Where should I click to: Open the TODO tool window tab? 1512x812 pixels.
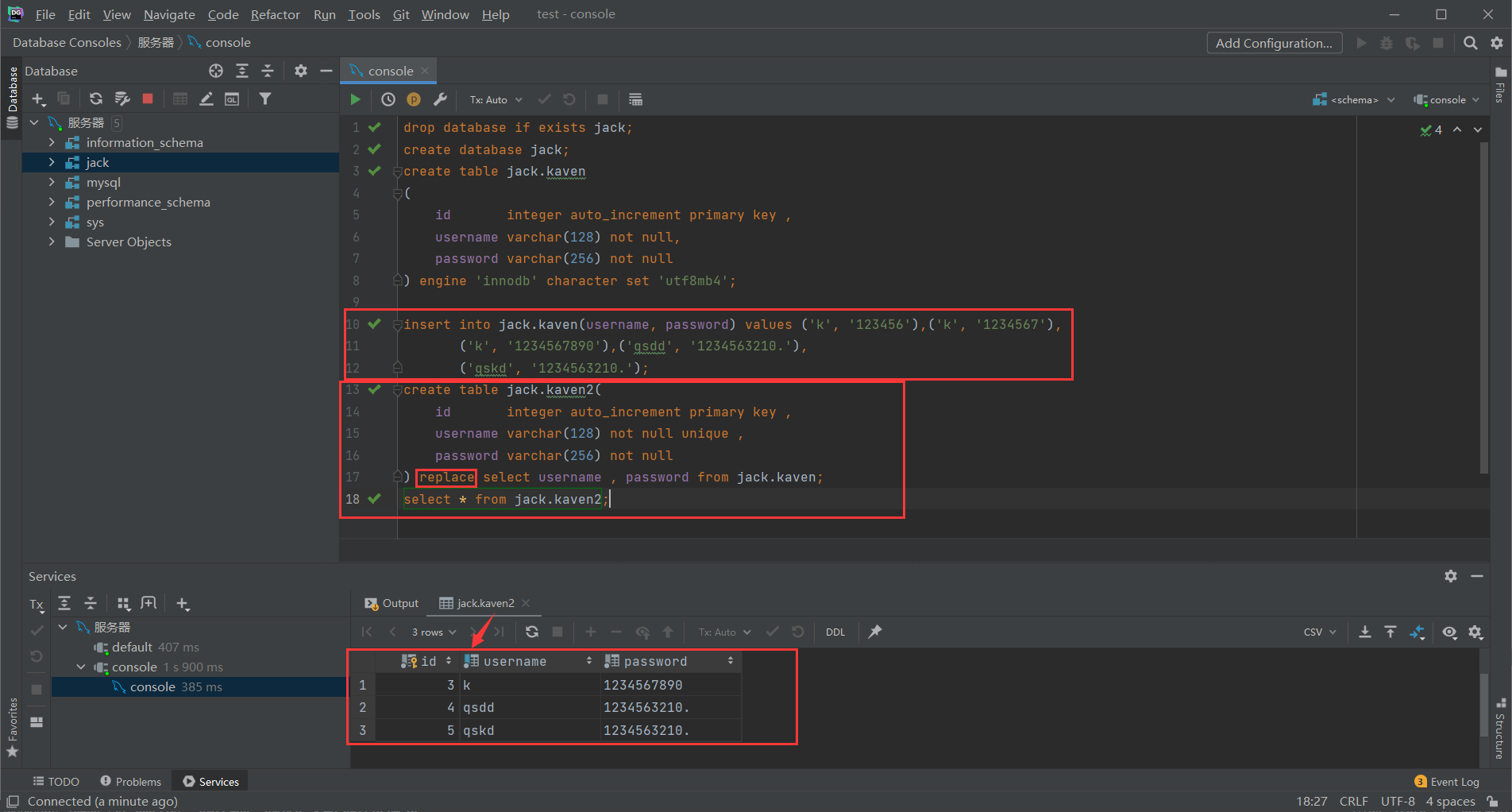56,782
